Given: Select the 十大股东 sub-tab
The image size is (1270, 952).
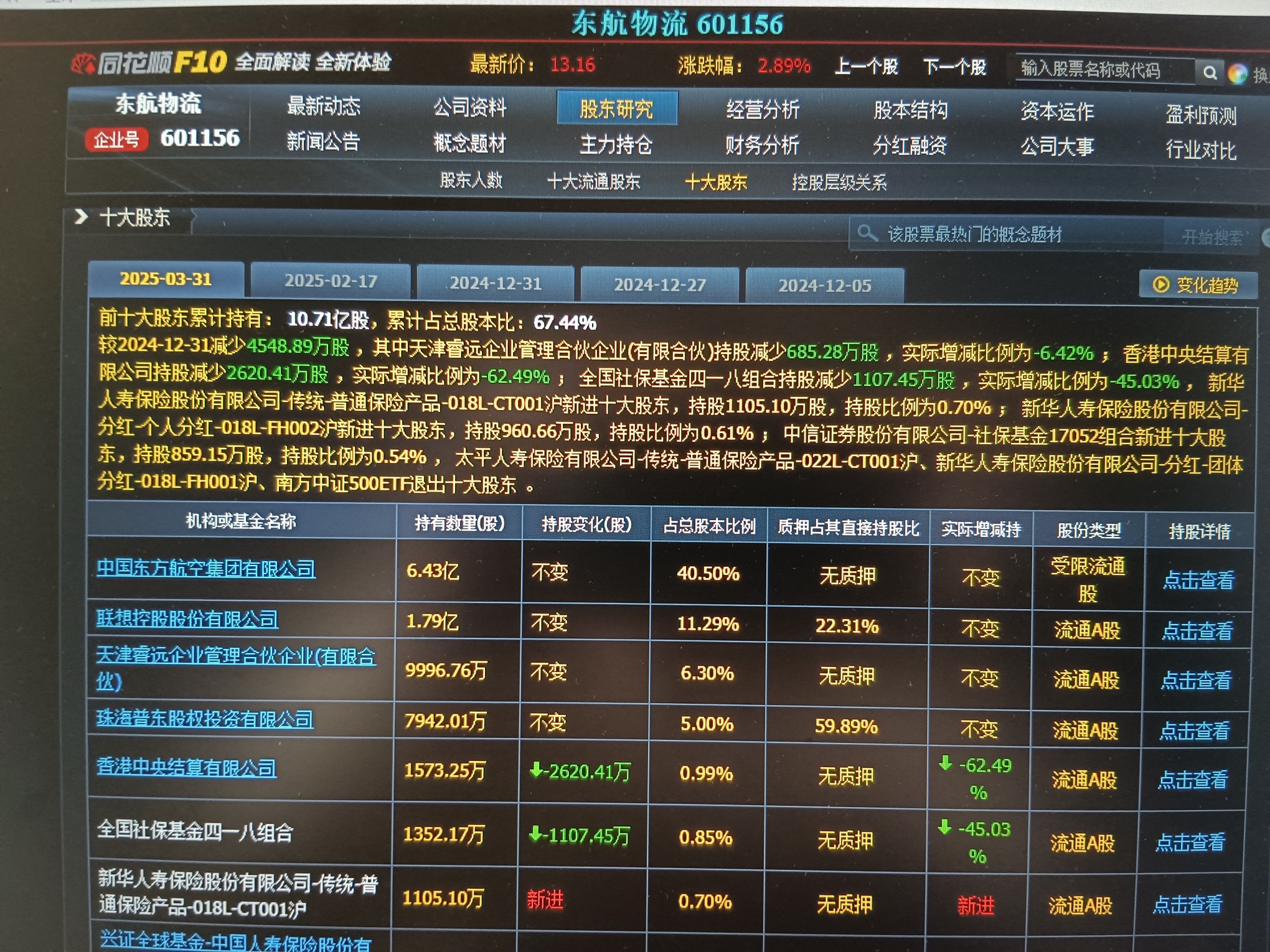Looking at the screenshot, I should (x=716, y=182).
